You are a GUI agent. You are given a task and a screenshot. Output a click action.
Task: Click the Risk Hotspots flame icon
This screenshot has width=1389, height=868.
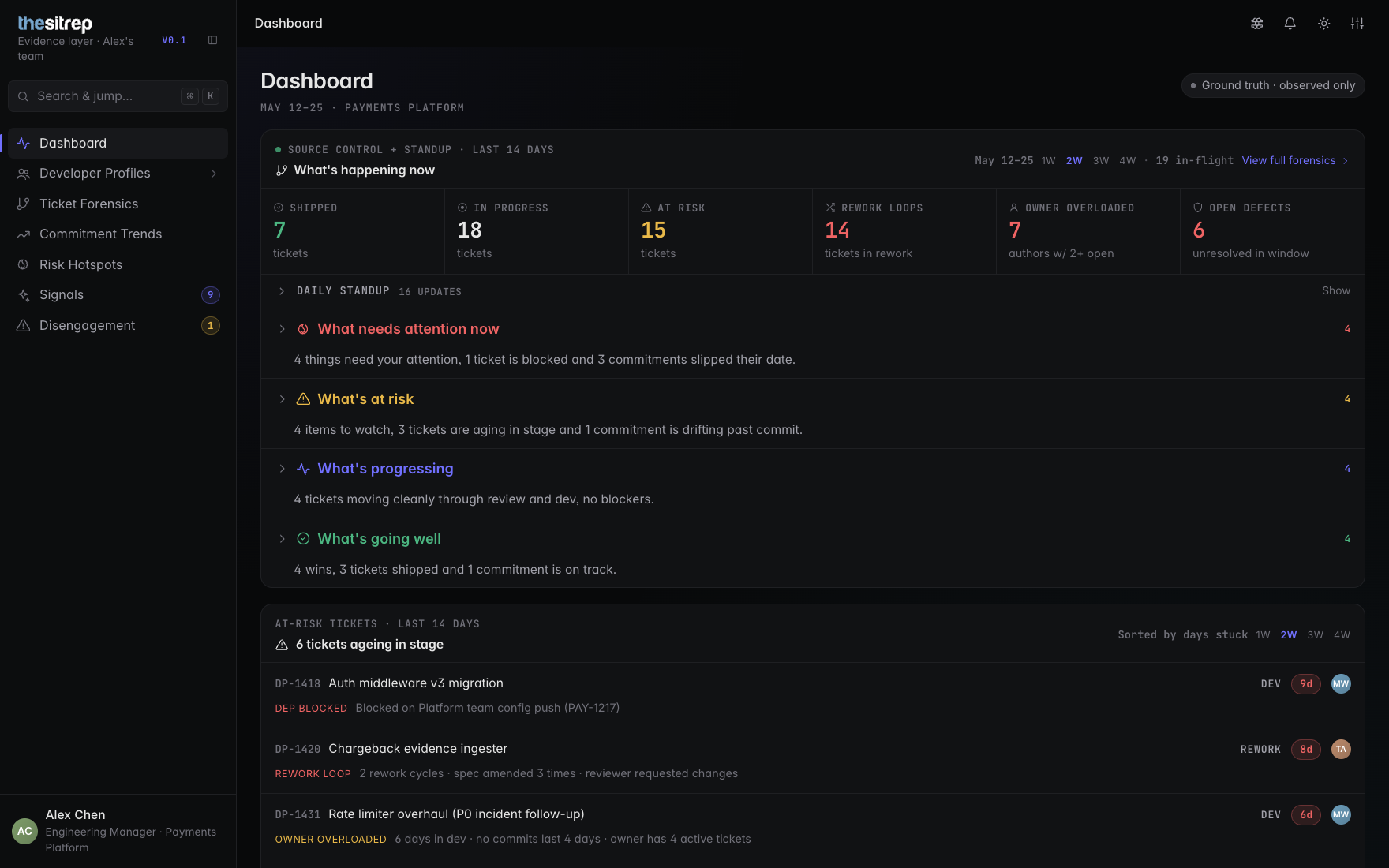click(24, 265)
